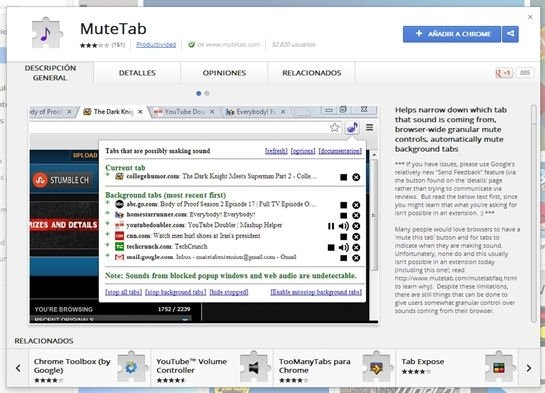Stop sound on abc.go.com row
The height and width of the screenshot is (393, 545).
[x=343, y=205]
